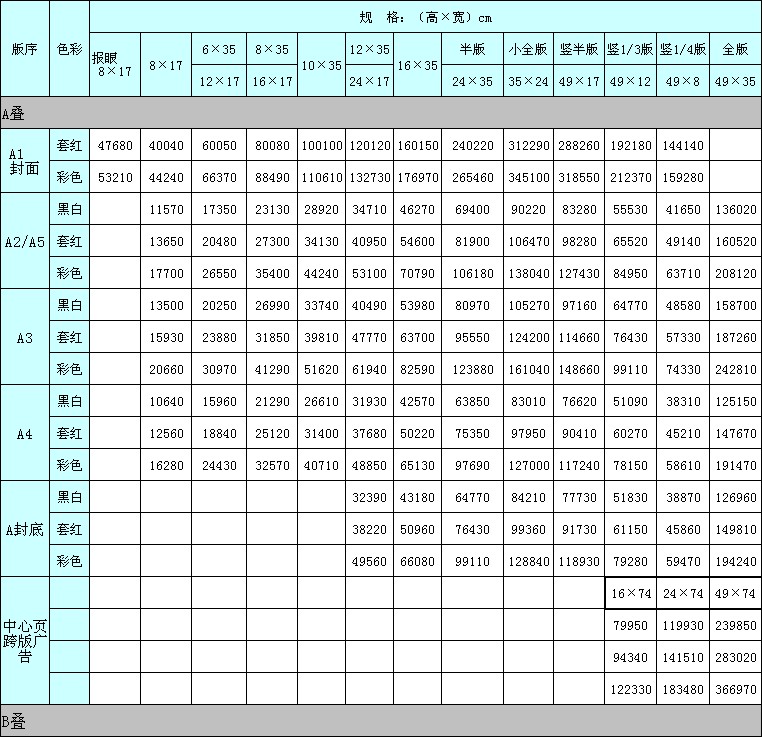
Task: Select the 24×74 size cell
Action: [x=683, y=593]
